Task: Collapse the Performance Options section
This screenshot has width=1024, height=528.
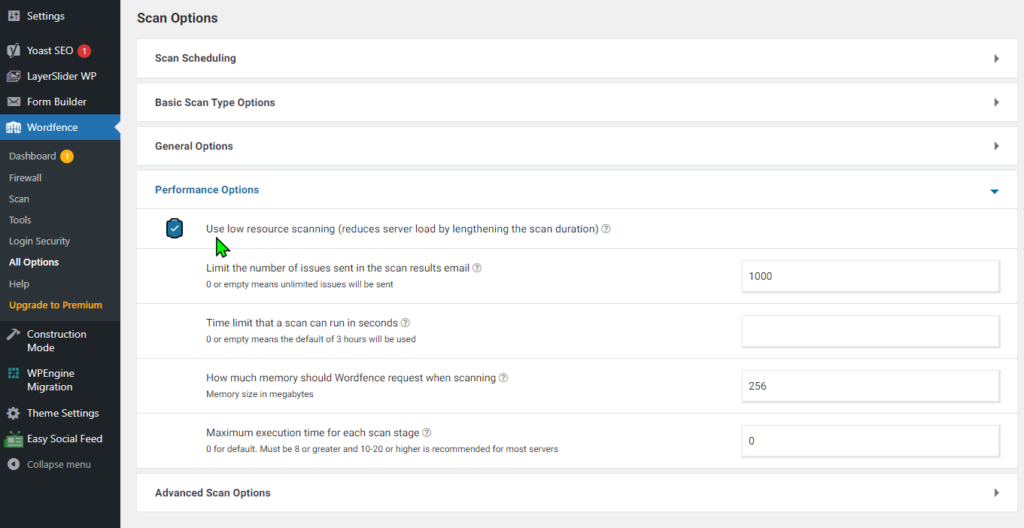Action: [994, 191]
